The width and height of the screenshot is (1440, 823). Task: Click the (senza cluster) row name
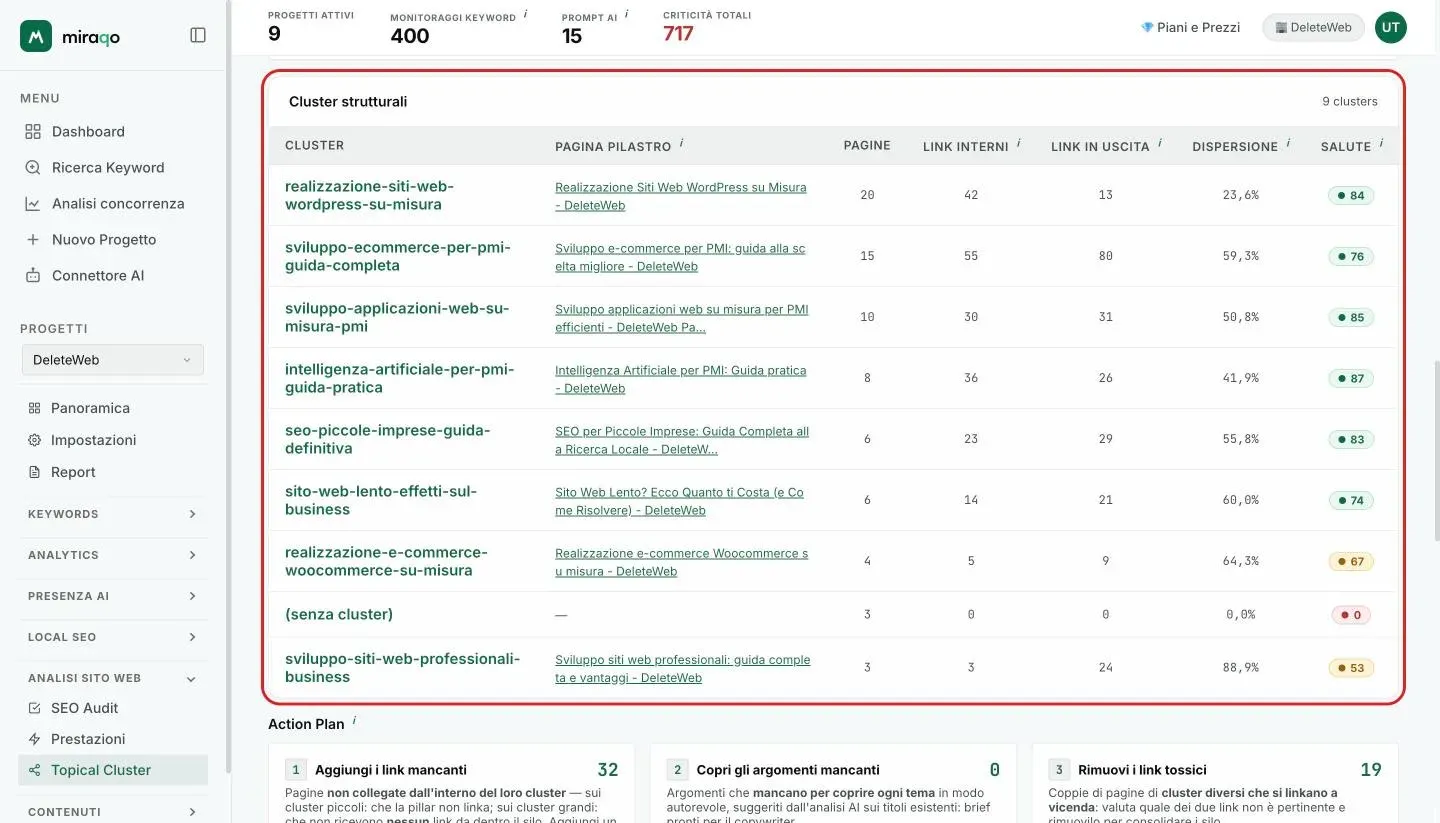pyautogui.click(x=339, y=614)
